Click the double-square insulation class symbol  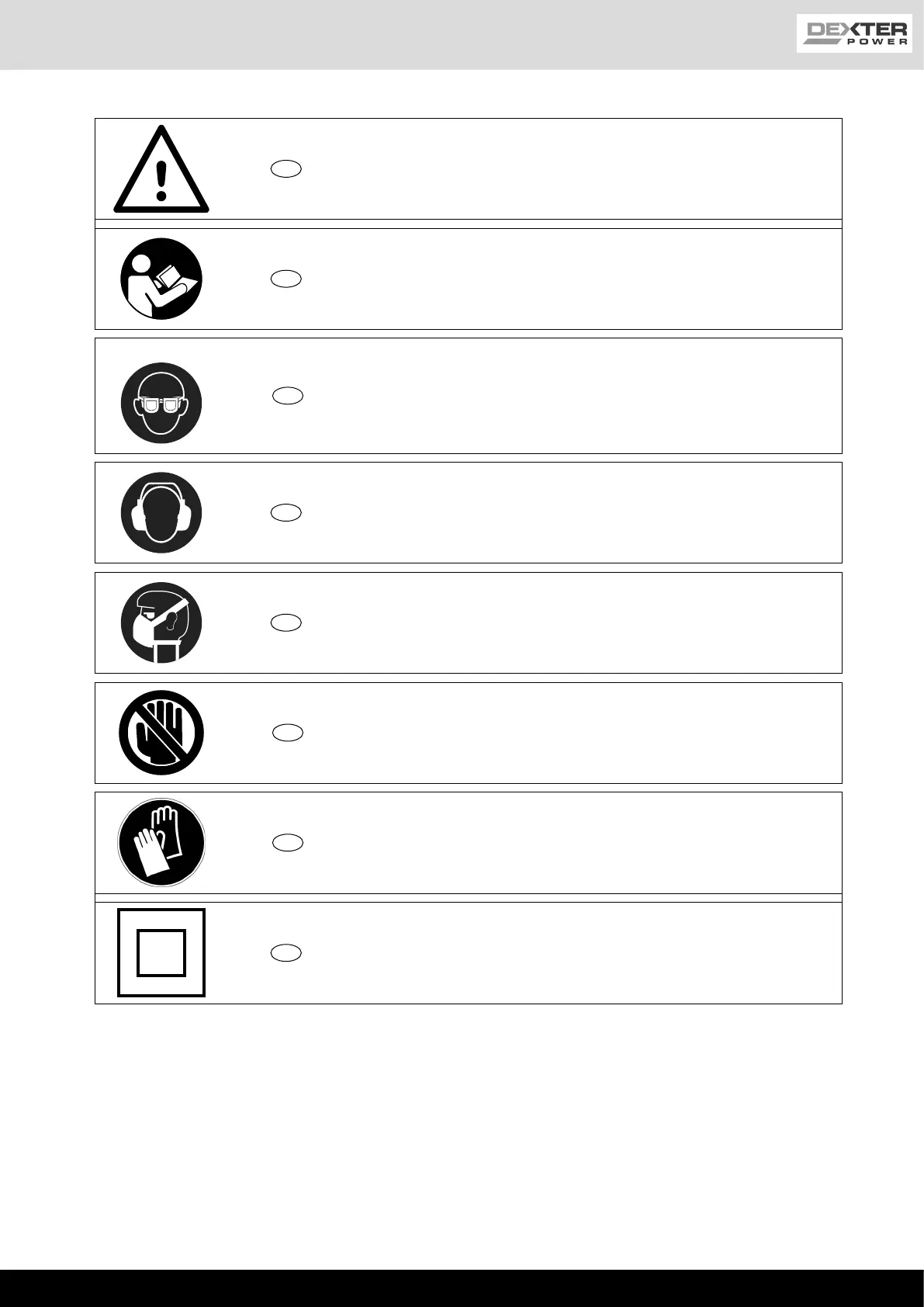tap(161, 952)
